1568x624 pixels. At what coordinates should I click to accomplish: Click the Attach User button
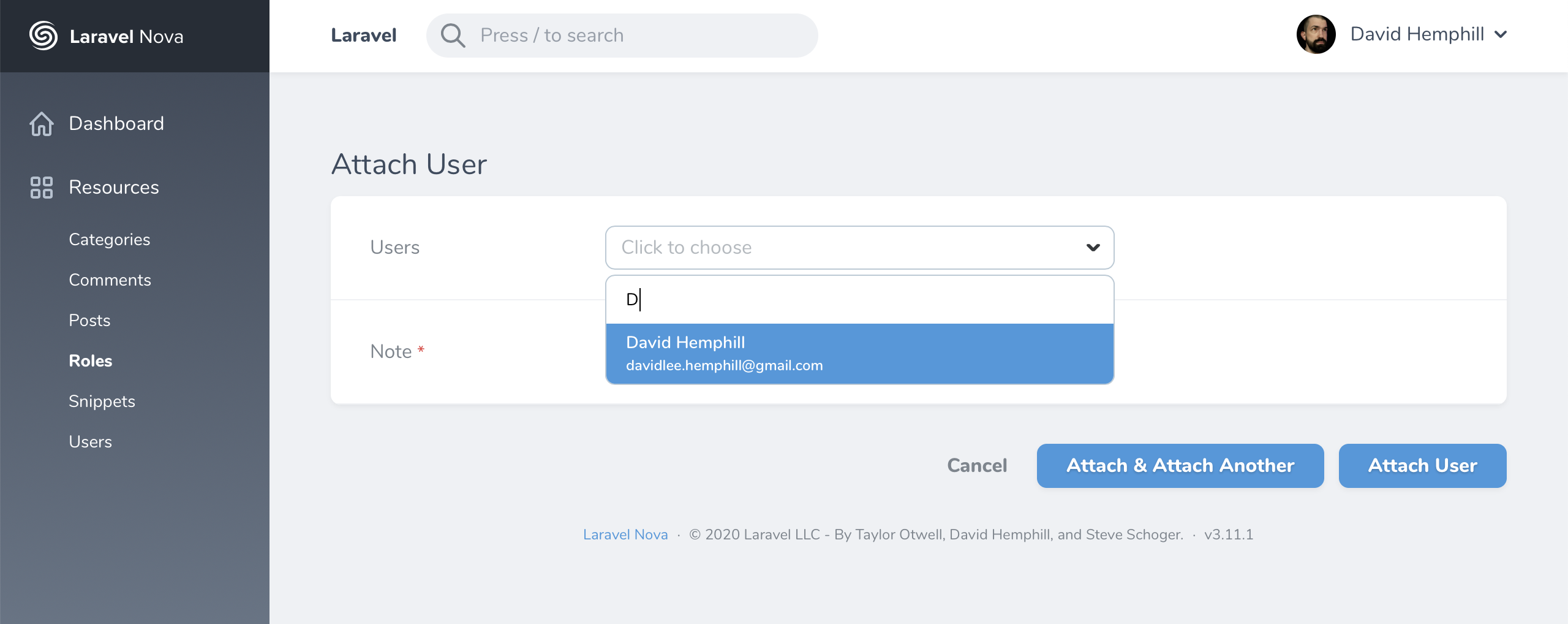pos(1422,465)
